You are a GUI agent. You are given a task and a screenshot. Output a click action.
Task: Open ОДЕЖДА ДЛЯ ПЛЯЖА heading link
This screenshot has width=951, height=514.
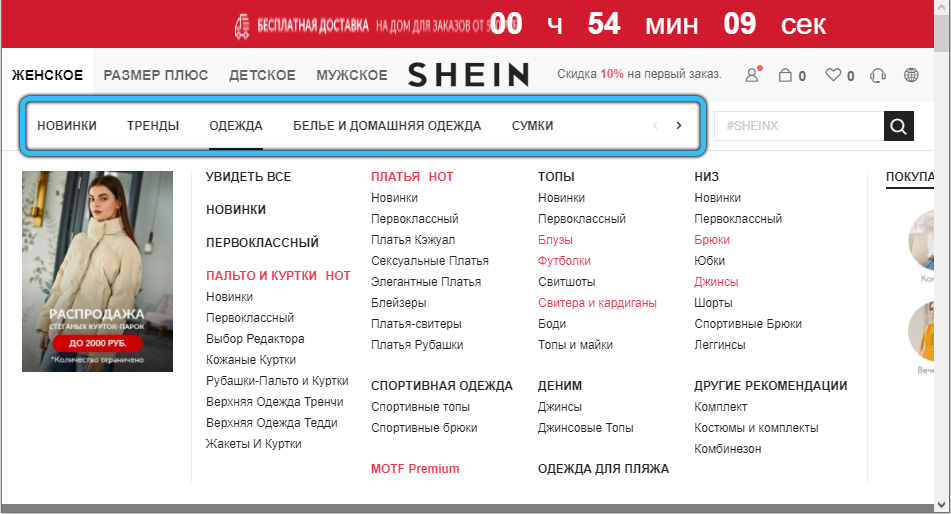pos(603,468)
